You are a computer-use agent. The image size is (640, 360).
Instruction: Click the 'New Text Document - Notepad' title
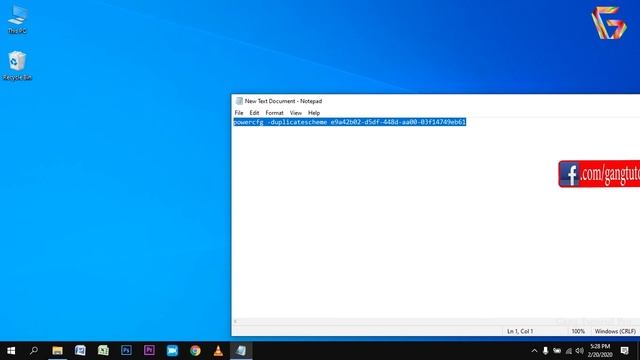click(x=283, y=101)
